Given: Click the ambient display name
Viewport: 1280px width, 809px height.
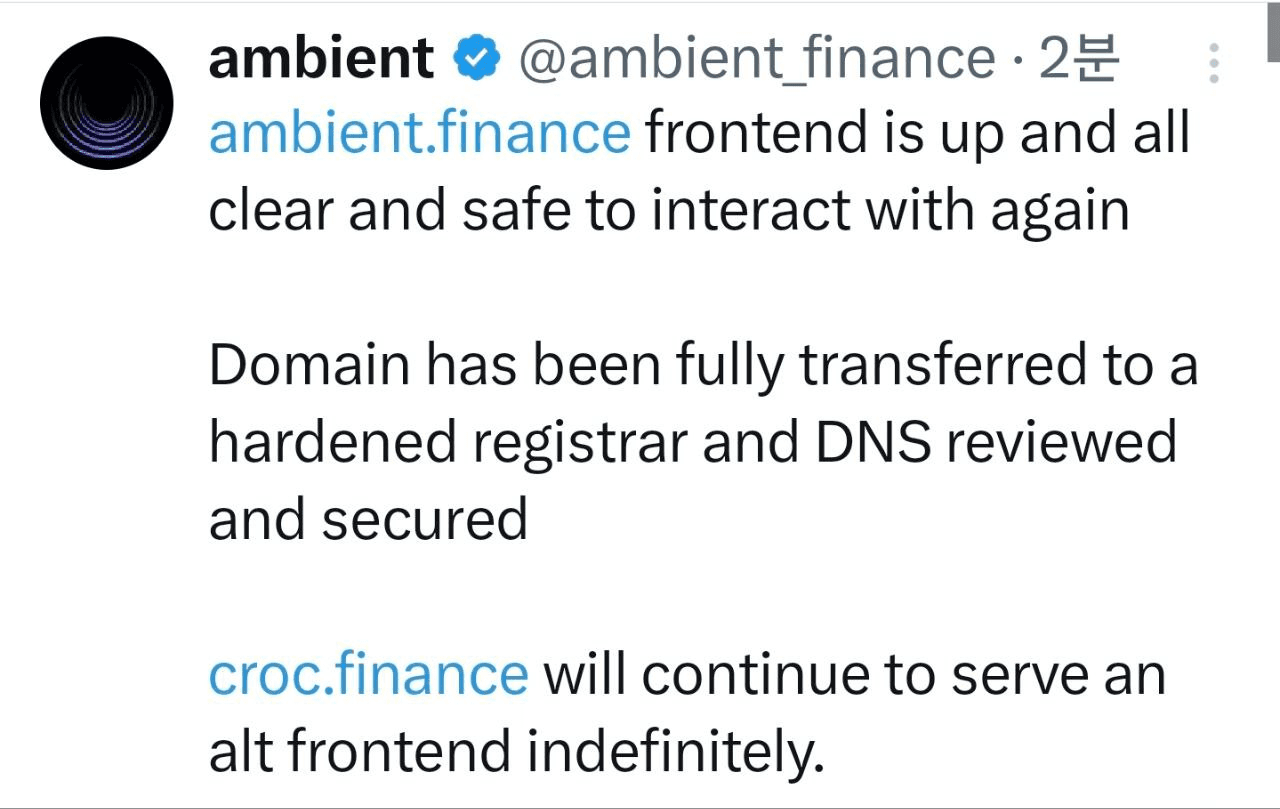Looking at the screenshot, I should tap(321, 59).
